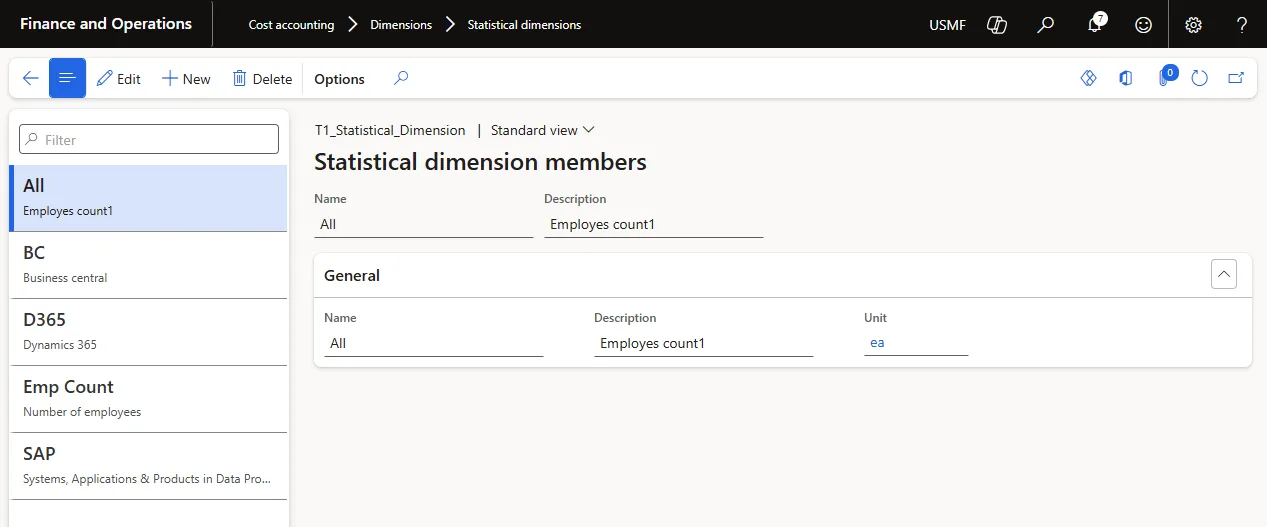
Task: Select the SAP list item
Action: coord(148,466)
